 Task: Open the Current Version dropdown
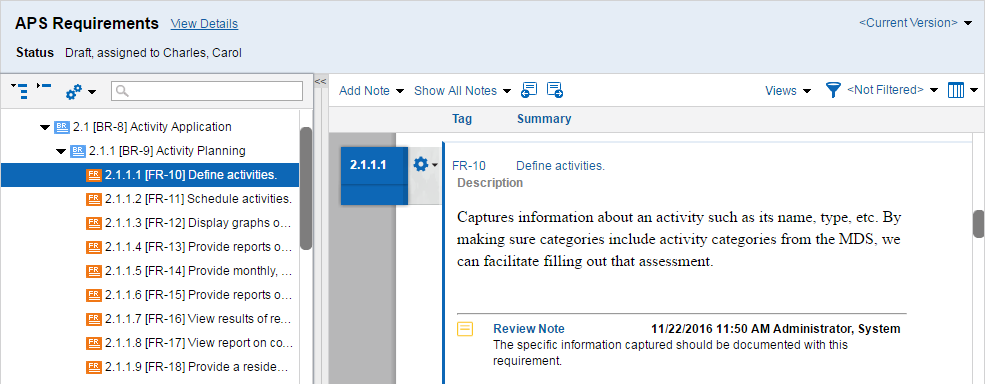915,23
